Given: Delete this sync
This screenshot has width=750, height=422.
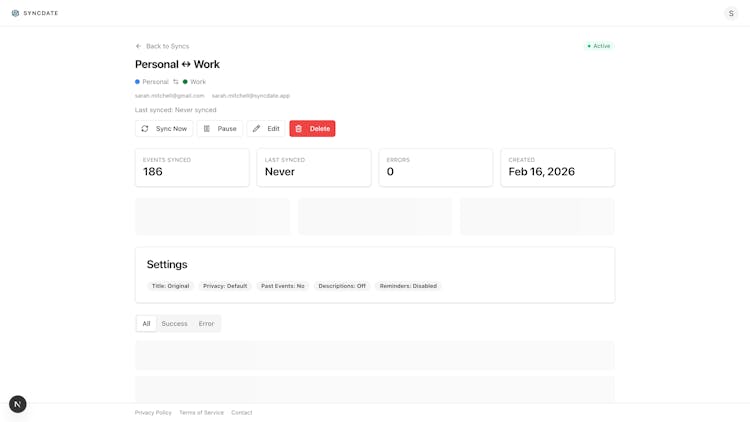Looking at the screenshot, I should click(x=312, y=129).
